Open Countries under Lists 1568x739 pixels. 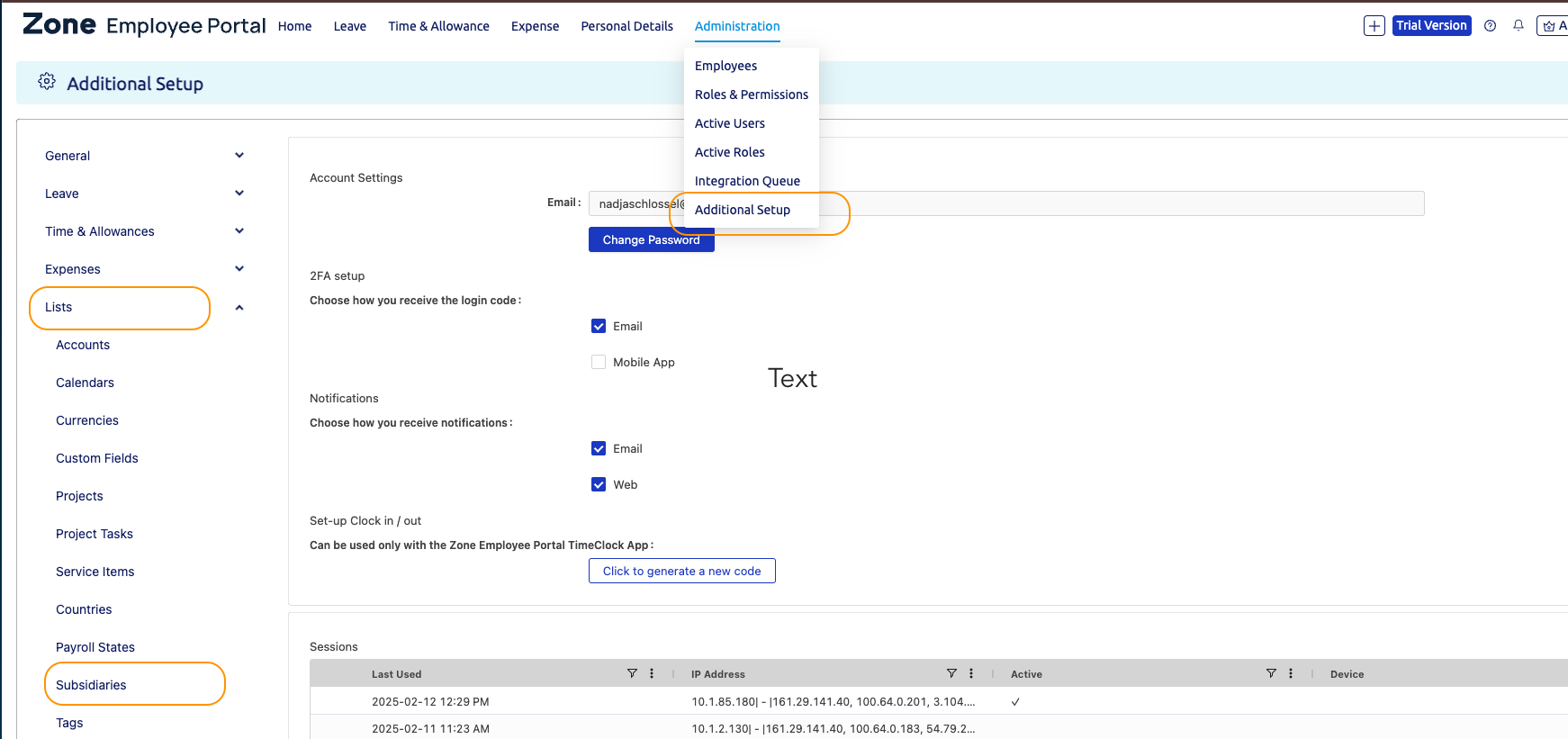point(84,609)
